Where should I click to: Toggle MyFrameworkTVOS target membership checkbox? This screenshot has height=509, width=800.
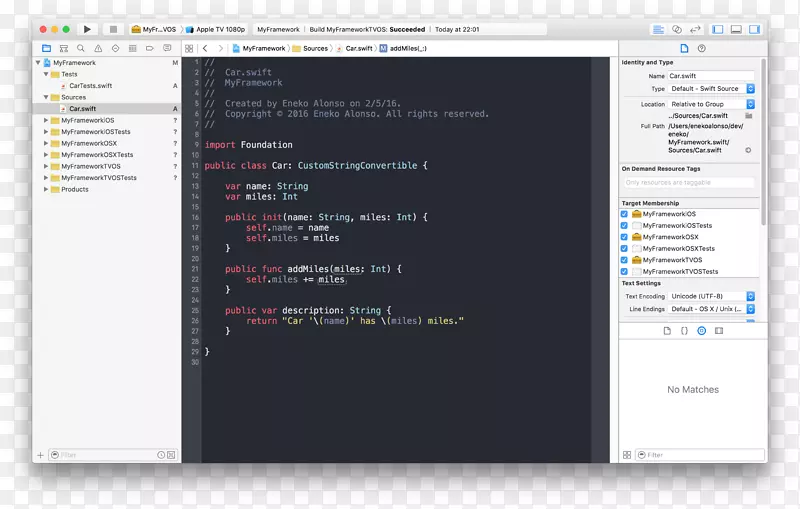[x=625, y=260]
